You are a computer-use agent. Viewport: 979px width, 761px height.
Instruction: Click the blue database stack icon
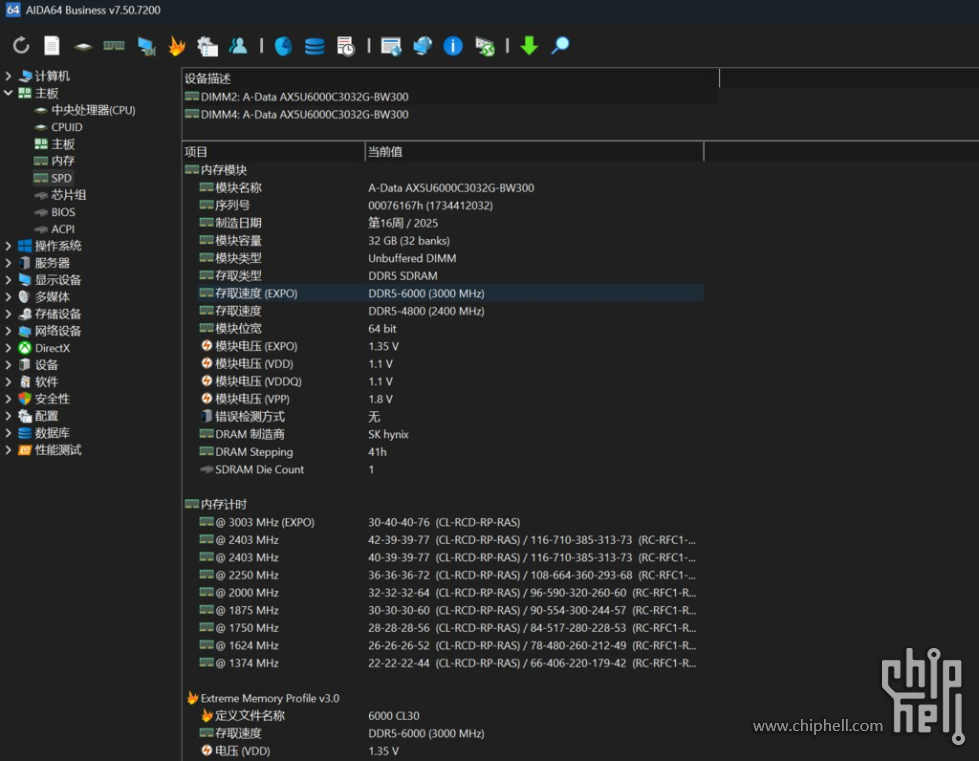(314, 46)
